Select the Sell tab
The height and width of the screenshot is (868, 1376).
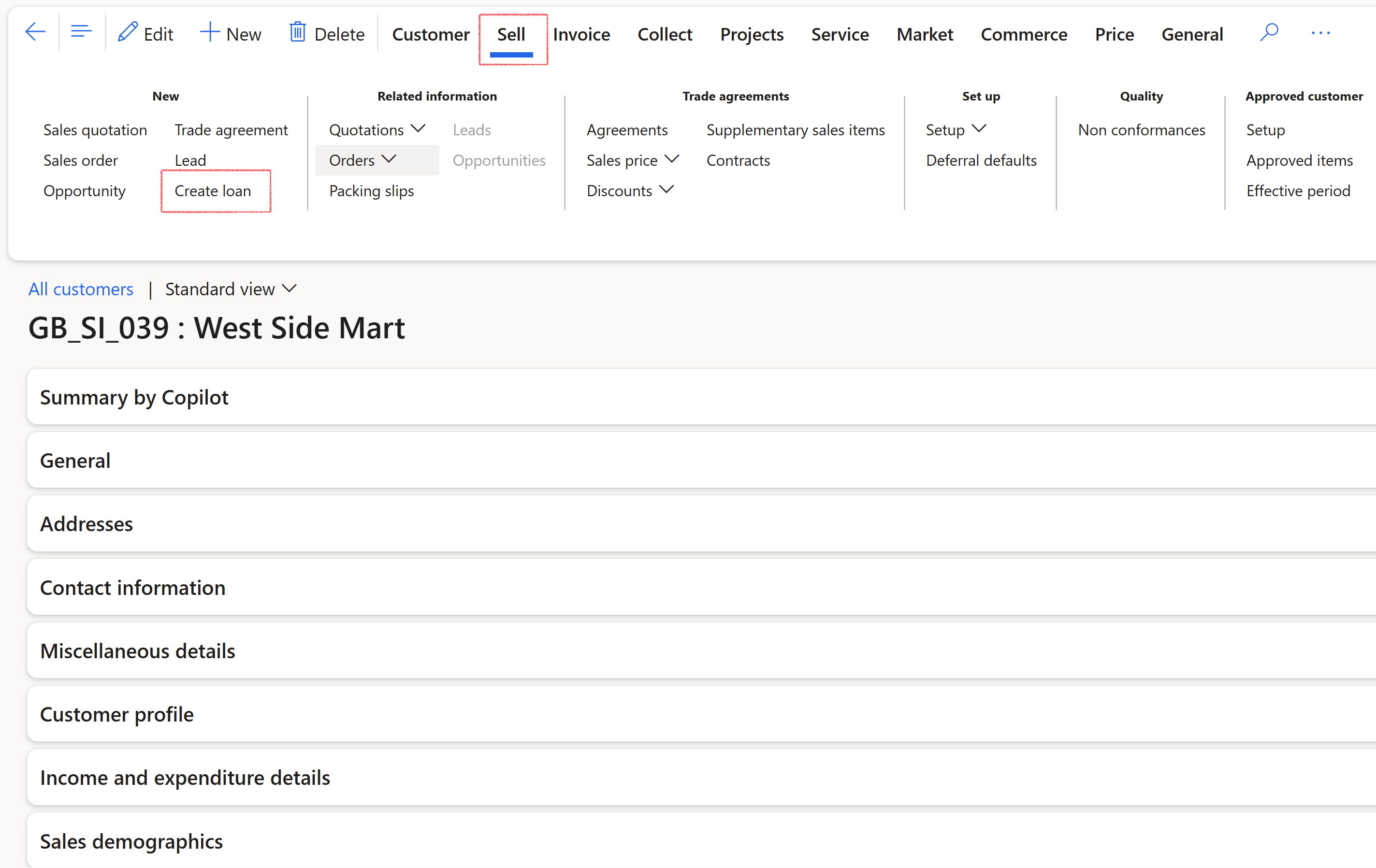point(511,34)
